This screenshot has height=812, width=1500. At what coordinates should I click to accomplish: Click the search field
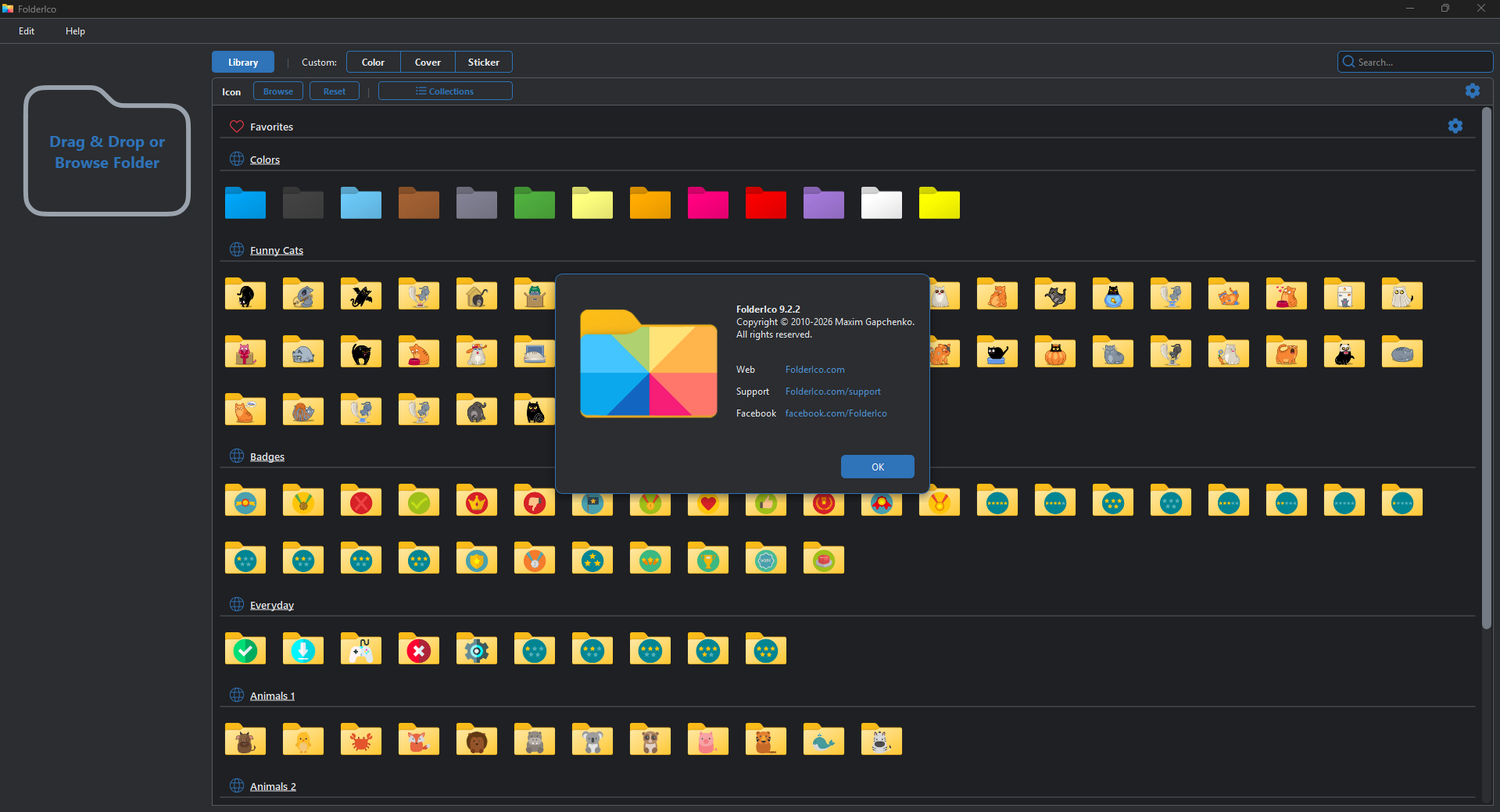(1416, 63)
